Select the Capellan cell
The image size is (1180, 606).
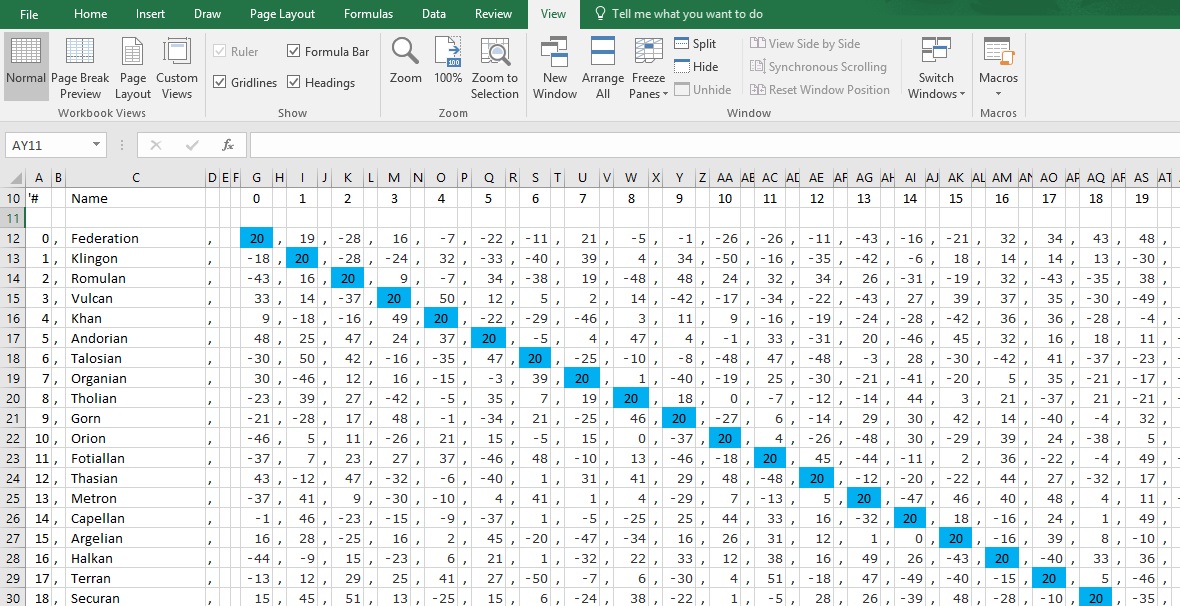tap(135, 519)
